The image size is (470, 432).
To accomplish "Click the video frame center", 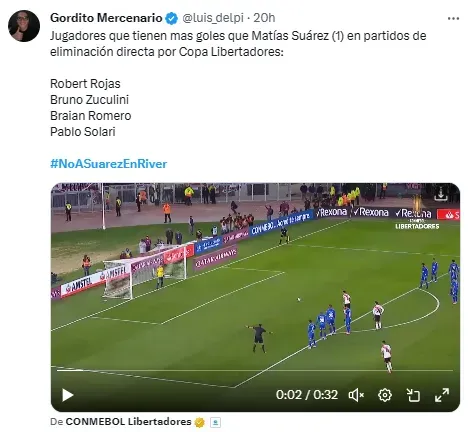I will coord(255,297).
